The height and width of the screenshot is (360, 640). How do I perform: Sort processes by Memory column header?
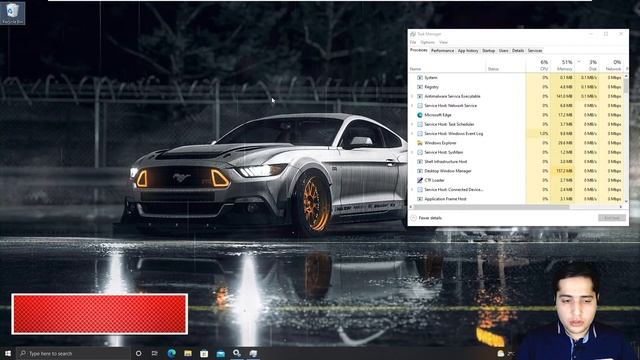coord(563,65)
